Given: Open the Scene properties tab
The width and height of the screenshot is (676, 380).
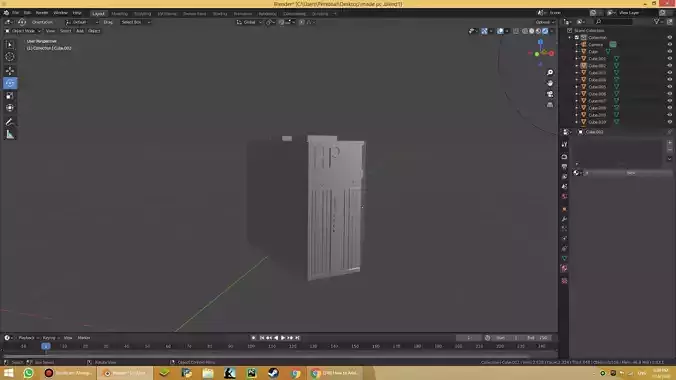Looking at the screenshot, I should click(x=564, y=186).
